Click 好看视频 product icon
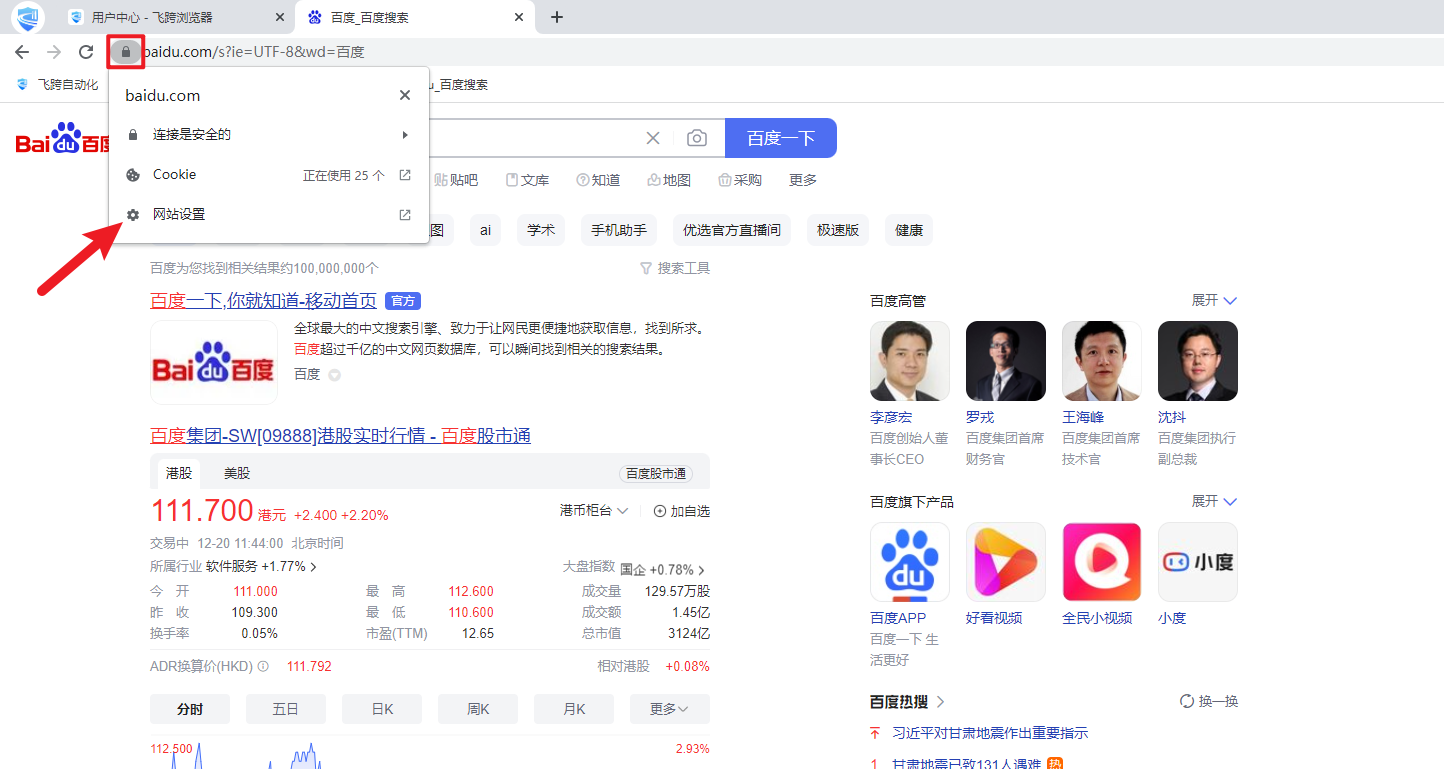Image resolution: width=1444 pixels, height=769 pixels. pos(1006,562)
